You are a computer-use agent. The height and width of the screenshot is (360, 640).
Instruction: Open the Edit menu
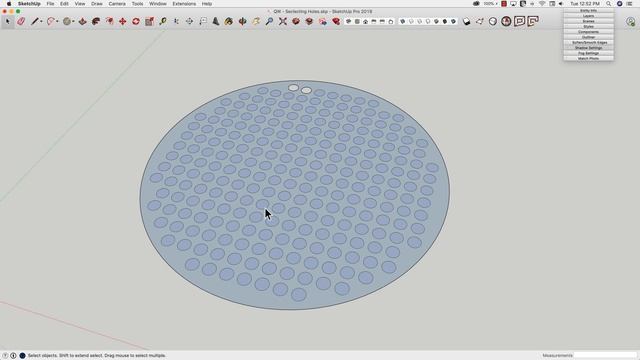click(64, 4)
